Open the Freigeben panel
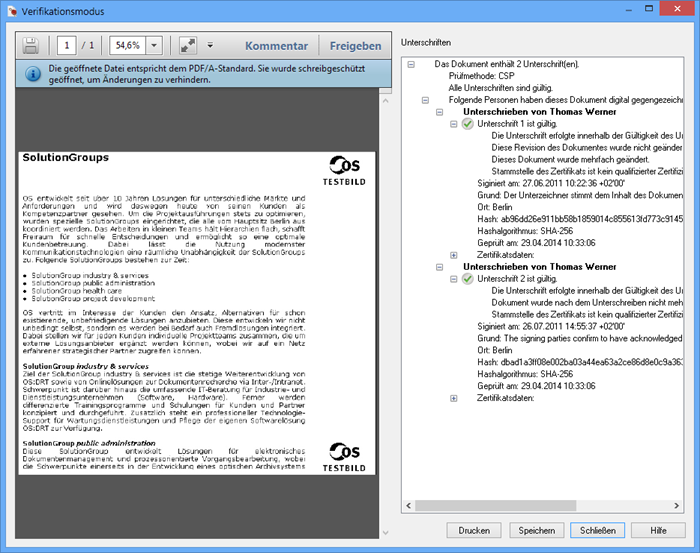Image resolution: width=700 pixels, height=553 pixels. point(355,46)
